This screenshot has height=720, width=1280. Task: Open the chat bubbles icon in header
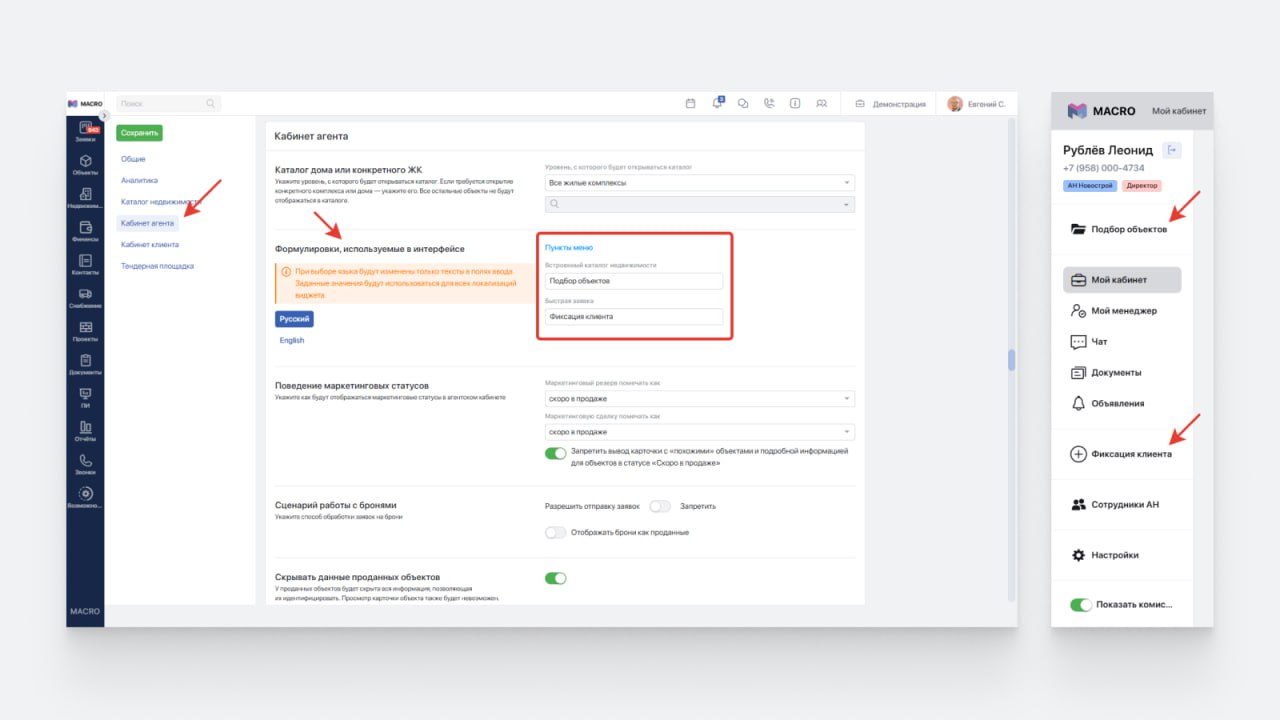coord(743,103)
